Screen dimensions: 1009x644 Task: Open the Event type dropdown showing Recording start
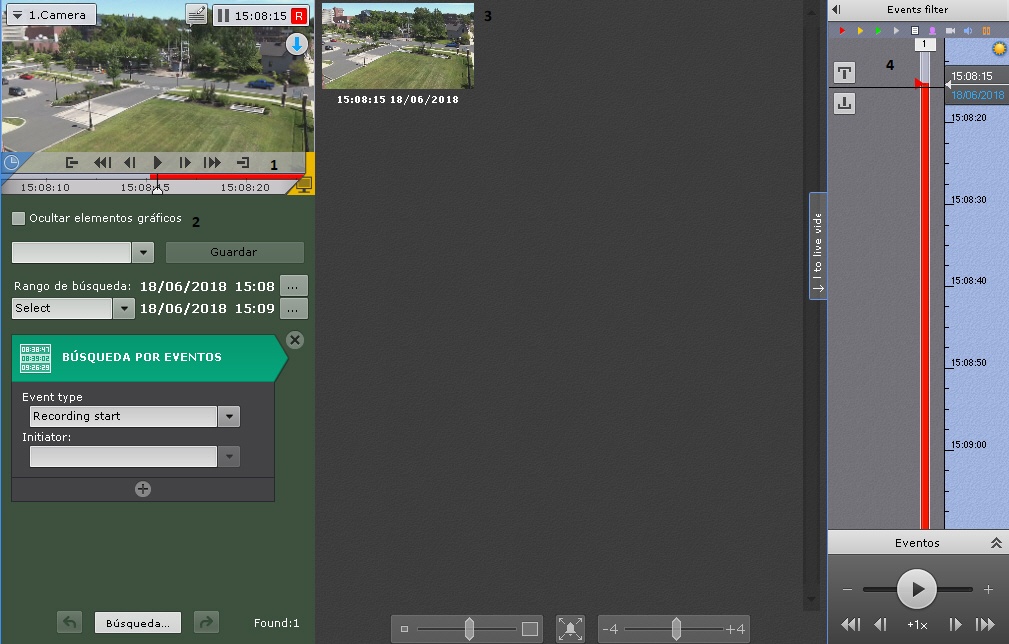click(x=229, y=416)
